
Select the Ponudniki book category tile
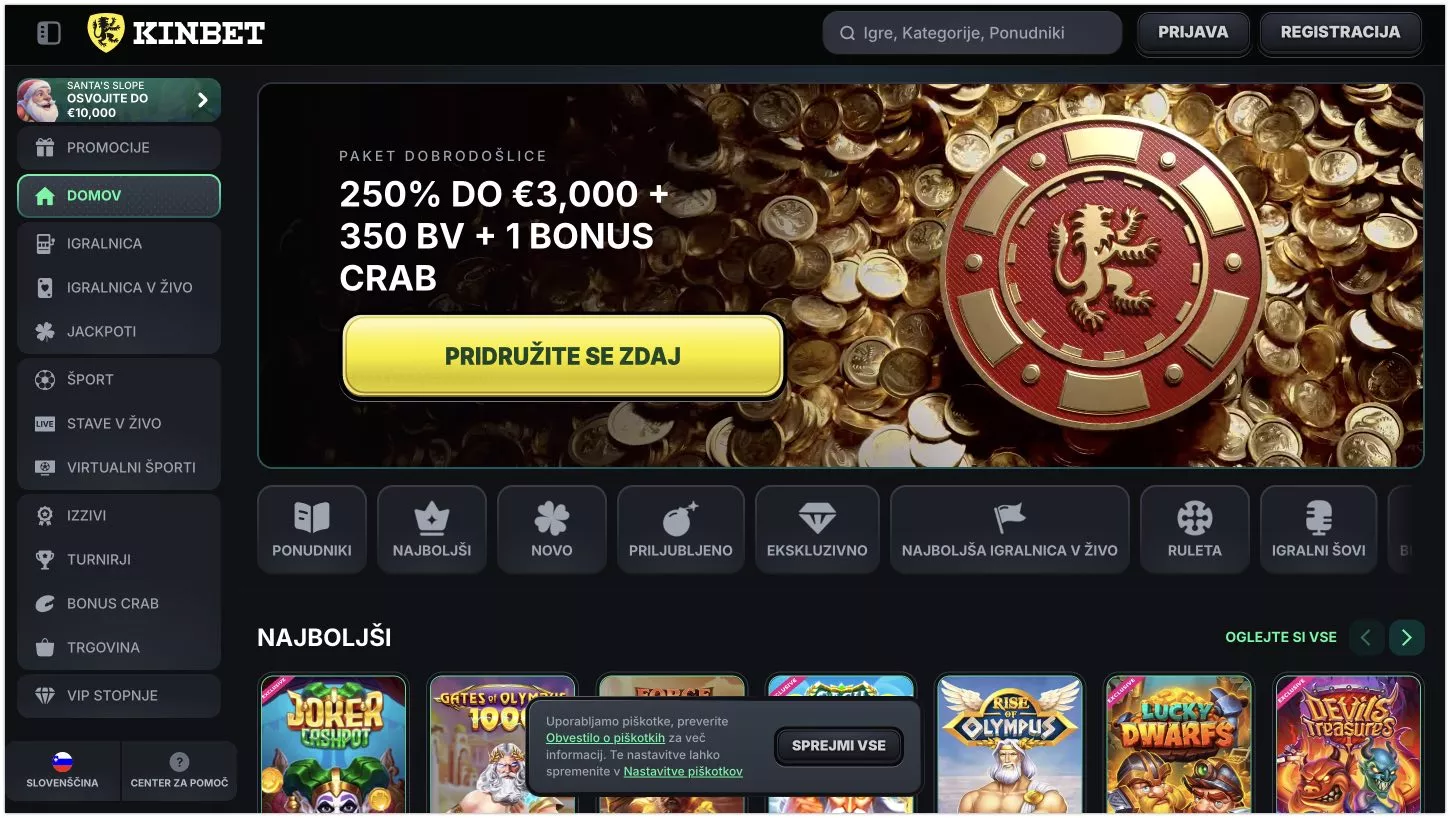click(312, 530)
